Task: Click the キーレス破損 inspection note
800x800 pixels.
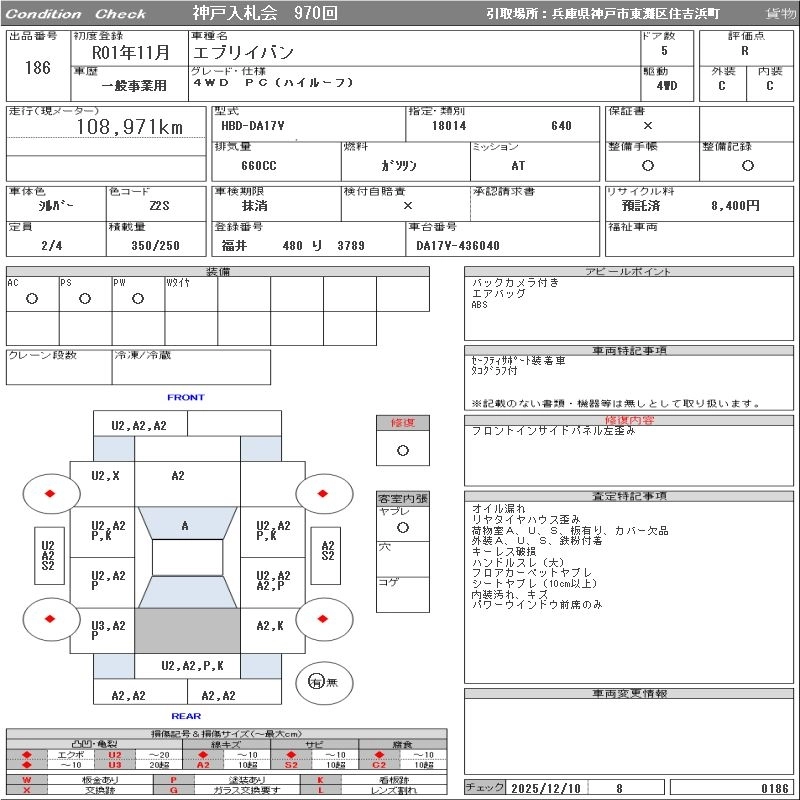Action: click(504, 551)
